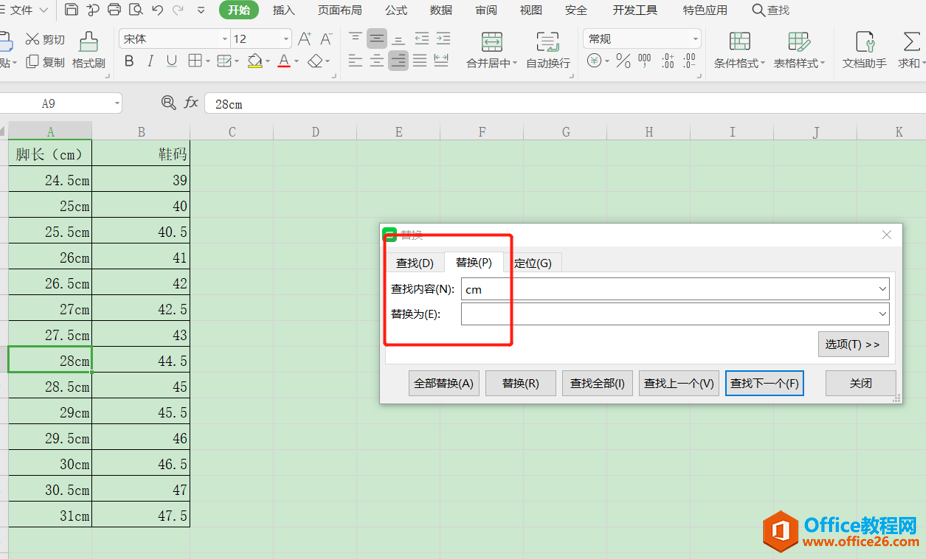Align text left in the ribbon
This screenshot has width=926, height=559.
click(x=355, y=60)
